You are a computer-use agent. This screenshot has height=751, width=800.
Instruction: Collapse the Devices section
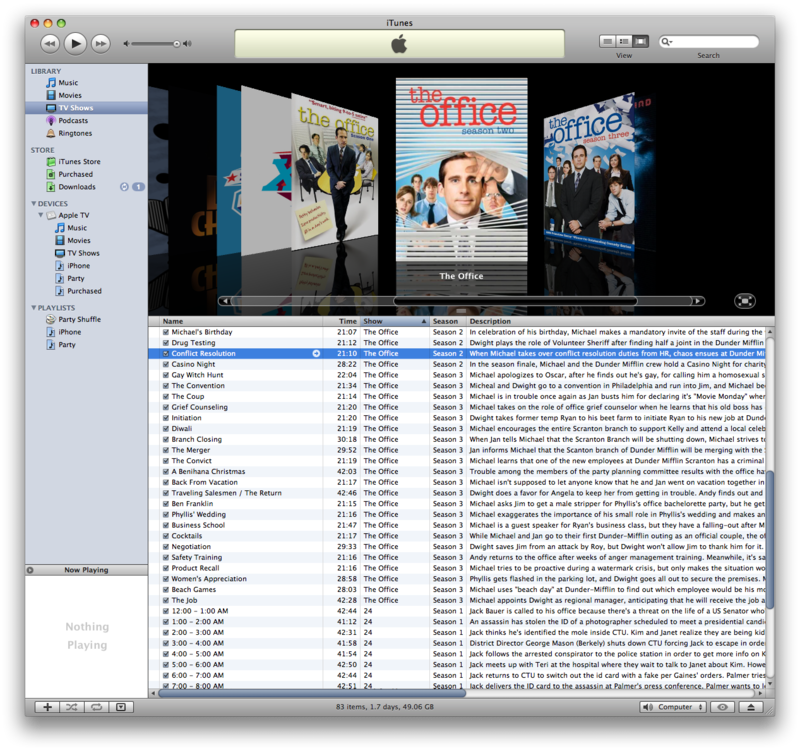pos(34,204)
